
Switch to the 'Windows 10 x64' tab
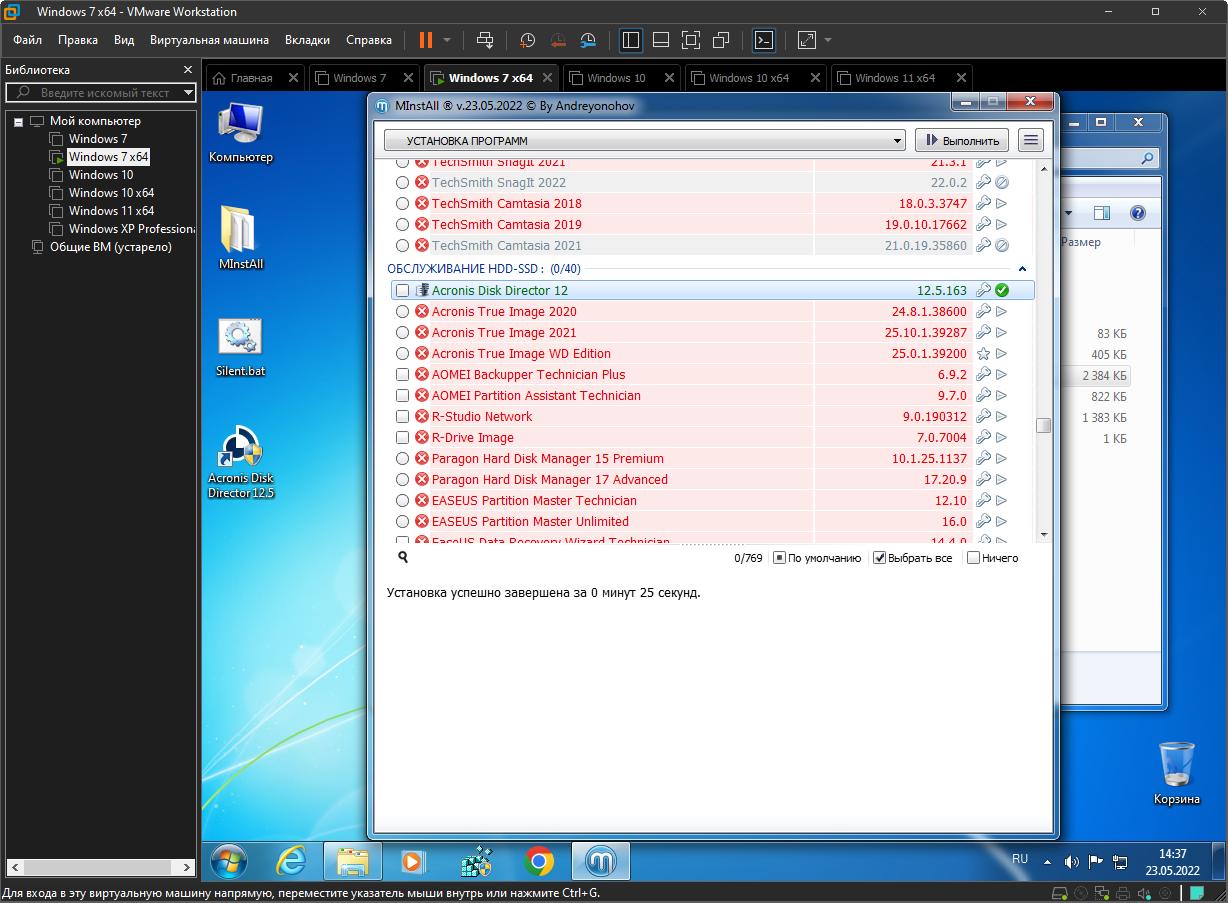pyautogui.click(x=749, y=78)
